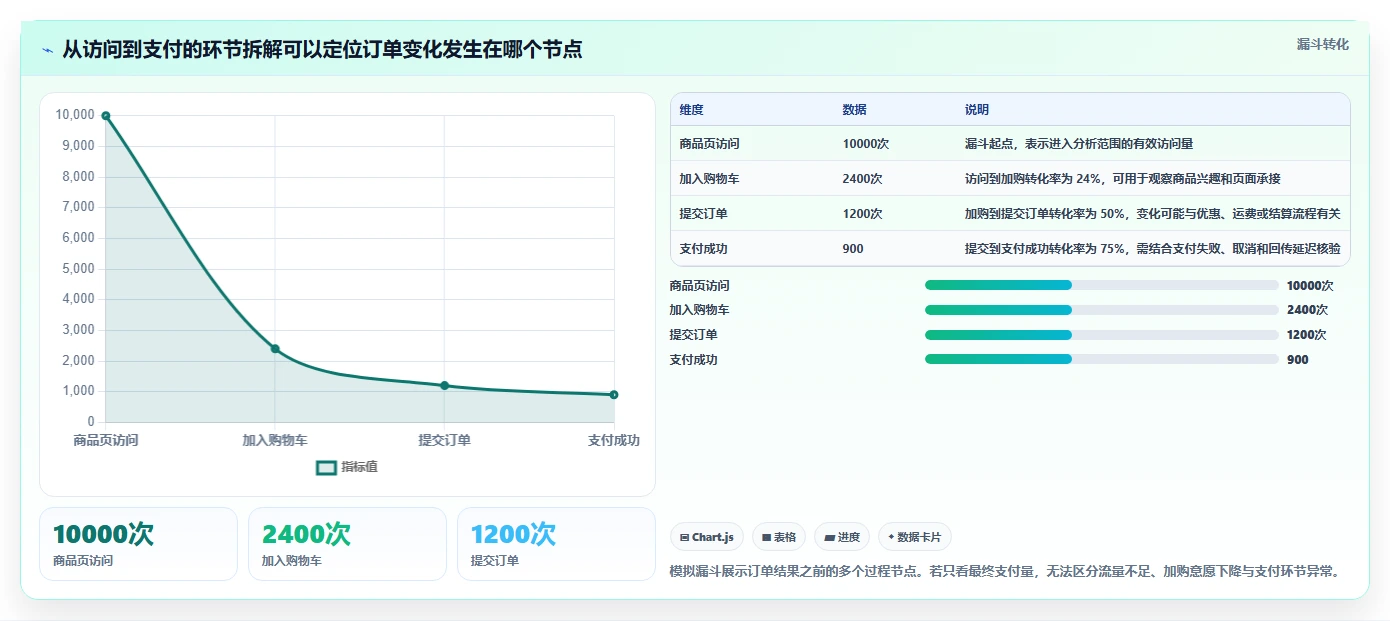Open the 1200次 提交订单 data card
The image size is (1390, 621).
[x=556, y=544]
